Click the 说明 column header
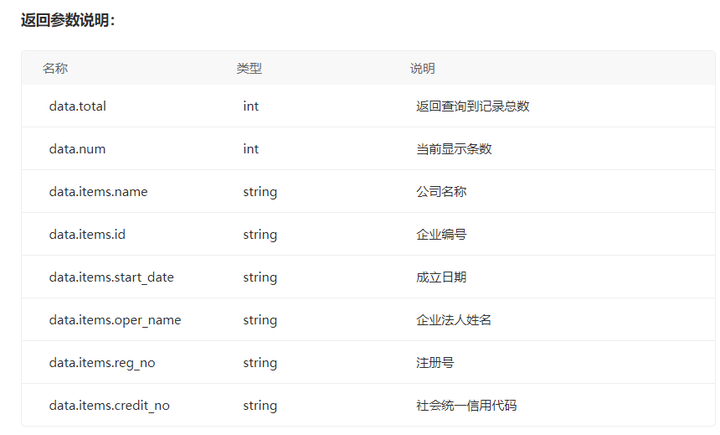The width and height of the screenshot is (720, 435). coord(422,69)
